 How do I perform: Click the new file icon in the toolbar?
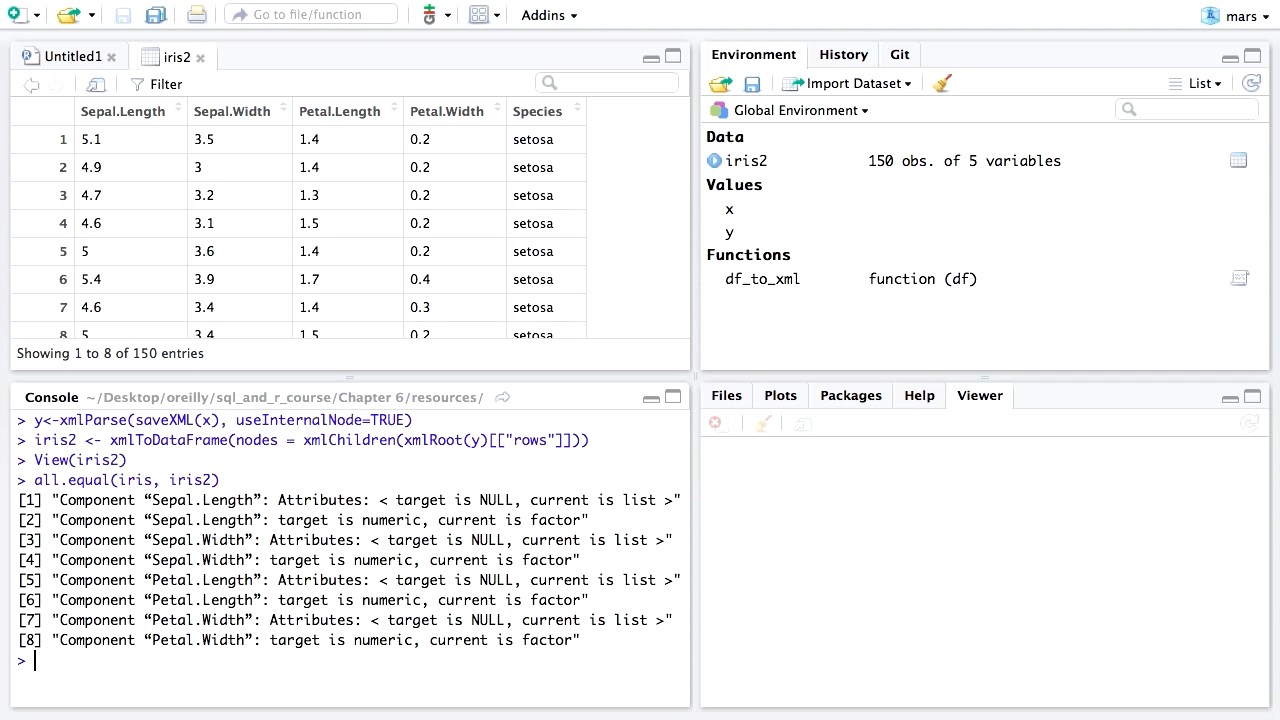coord(17,15)
